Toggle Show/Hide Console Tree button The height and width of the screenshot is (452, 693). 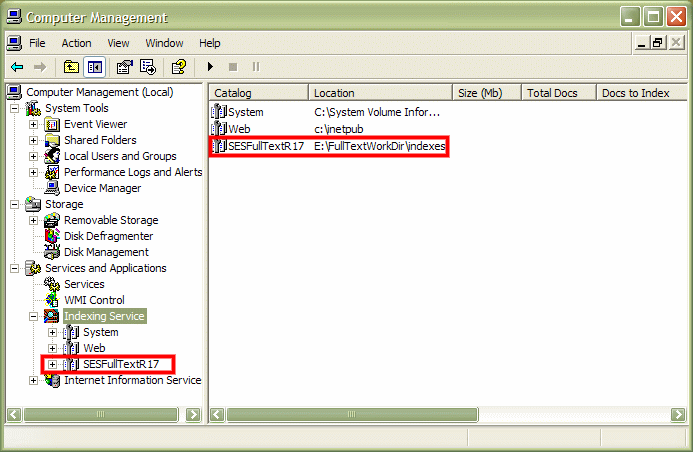click(95, 67)
